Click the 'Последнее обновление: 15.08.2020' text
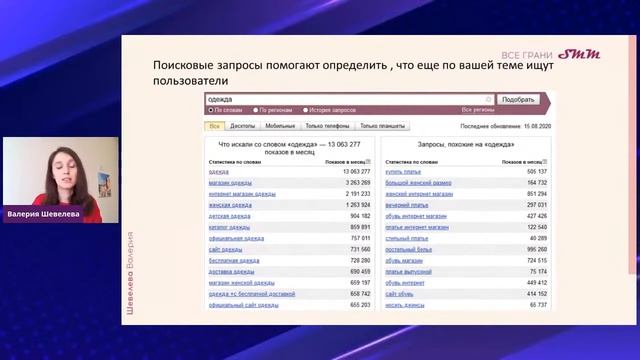The width and height of the screenshot is (640, 360). pos(506,126)
